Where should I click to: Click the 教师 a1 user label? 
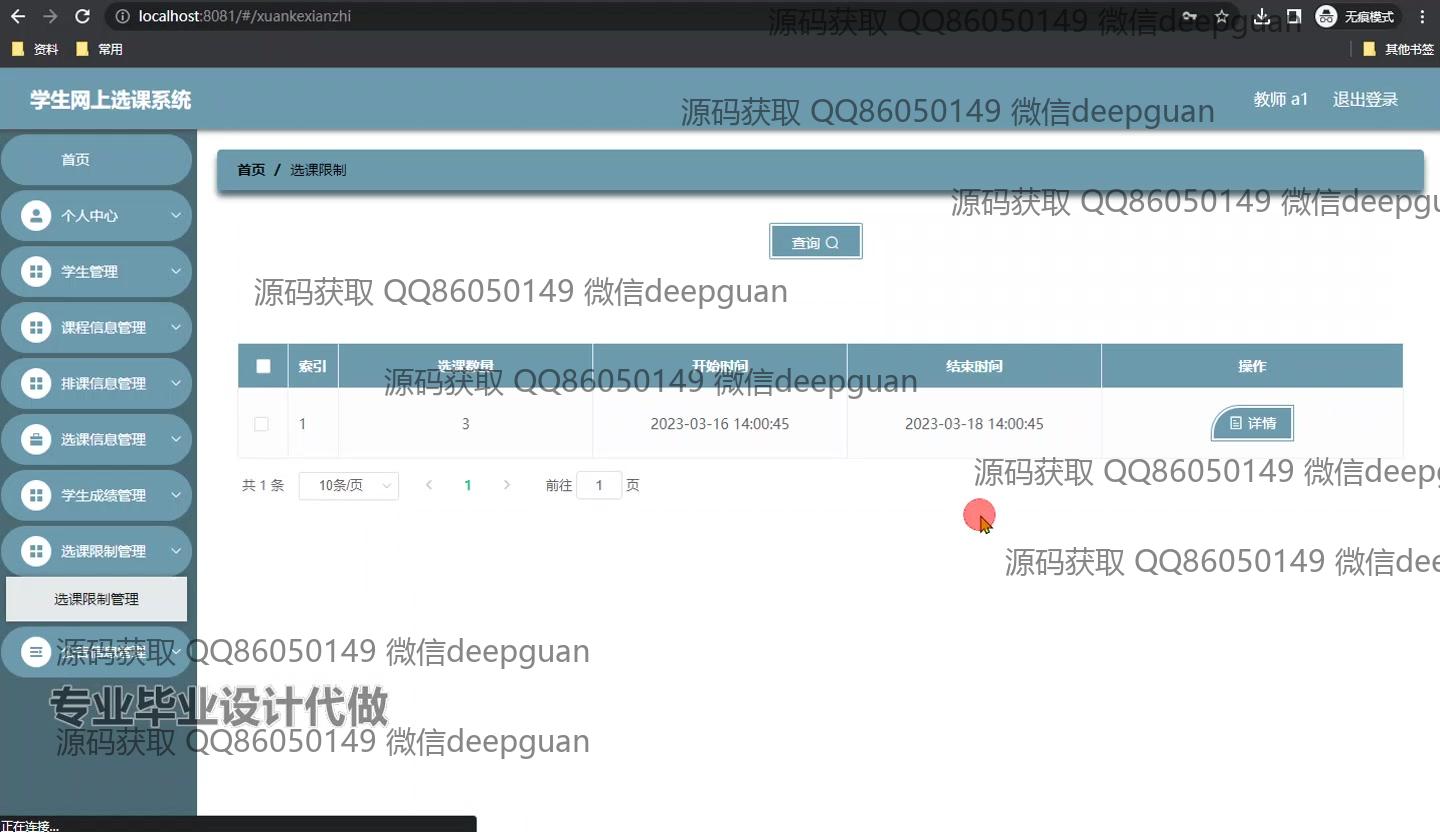(1281, 100)
